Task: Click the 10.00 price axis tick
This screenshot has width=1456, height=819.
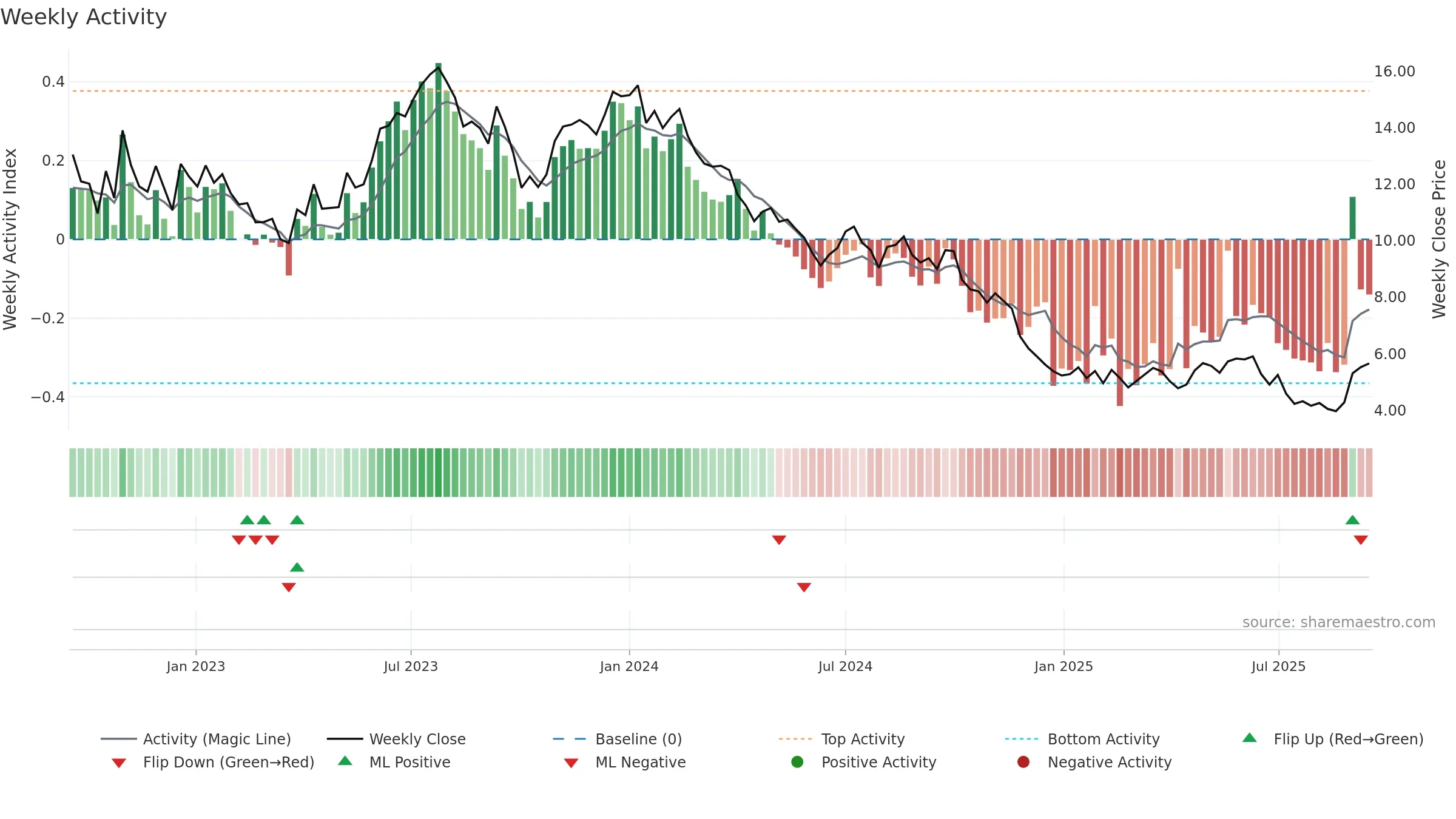Action: (x=1395, y=241)
